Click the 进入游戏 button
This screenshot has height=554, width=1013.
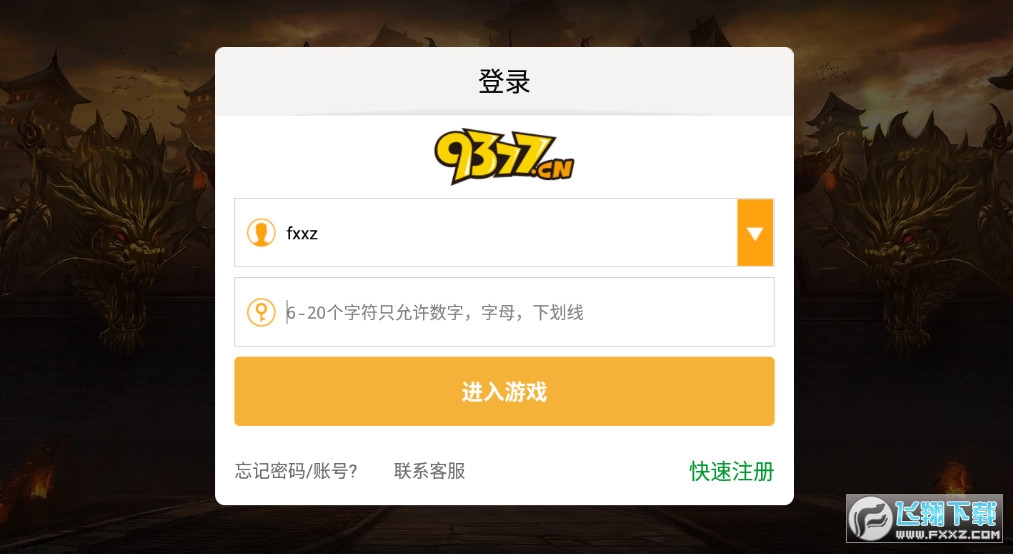pyautogui.click(x=504, y=391)
